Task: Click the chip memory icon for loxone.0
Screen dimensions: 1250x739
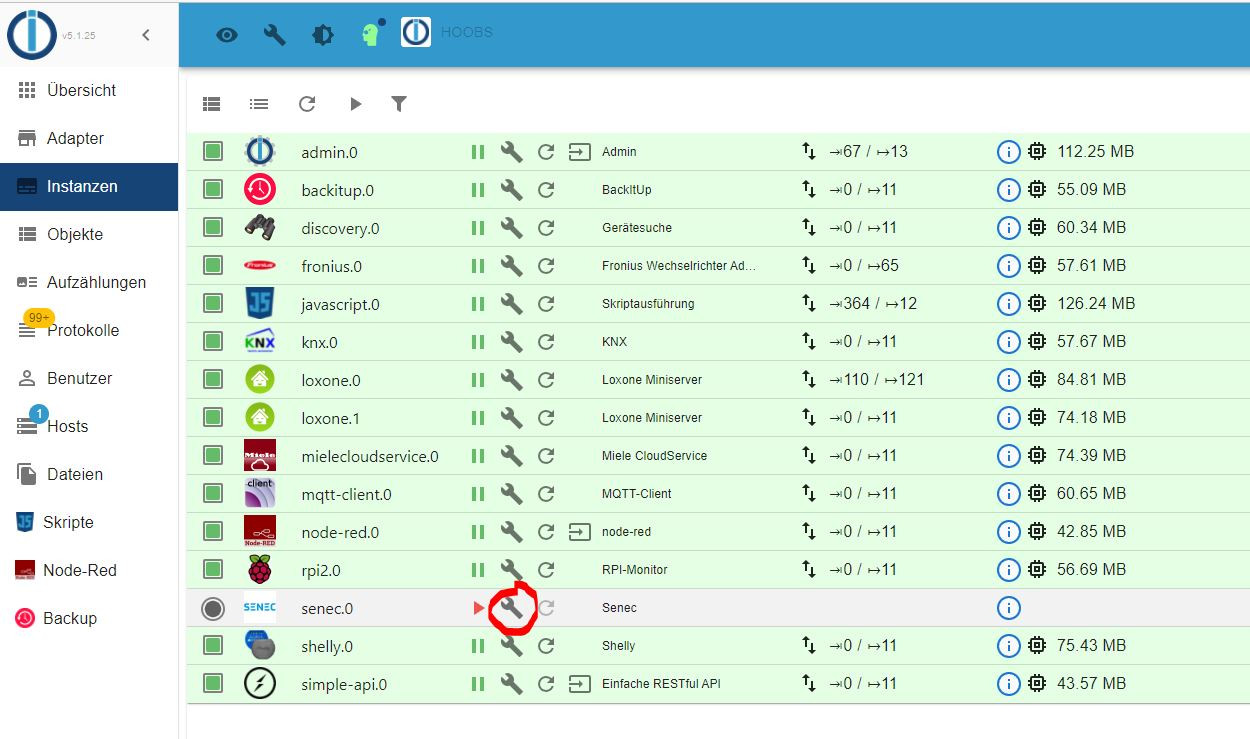Action: pos(1037,380)
